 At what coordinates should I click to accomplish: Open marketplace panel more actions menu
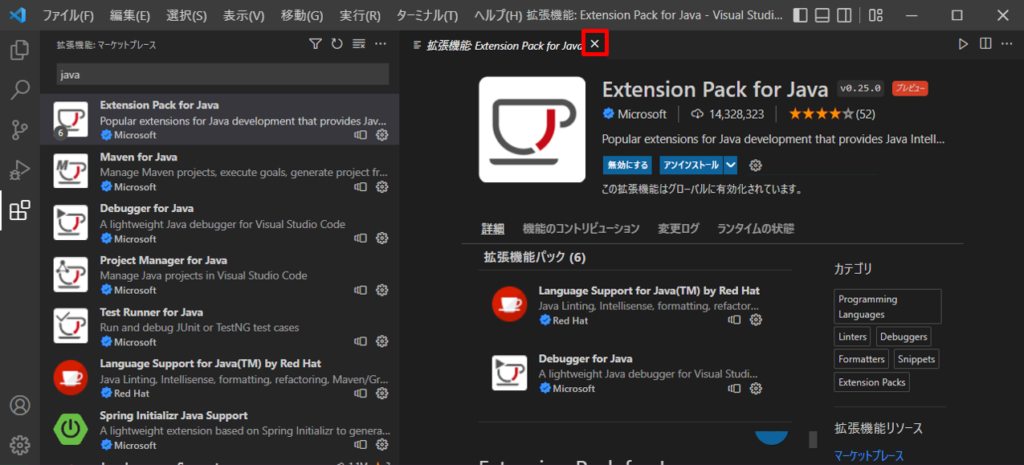tap(381, 44)
